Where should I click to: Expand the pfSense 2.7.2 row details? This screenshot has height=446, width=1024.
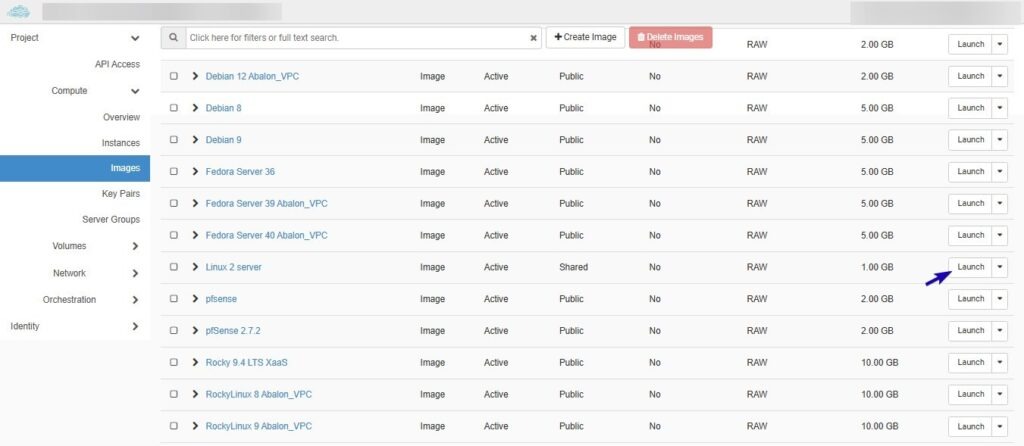tap(195, 330)
